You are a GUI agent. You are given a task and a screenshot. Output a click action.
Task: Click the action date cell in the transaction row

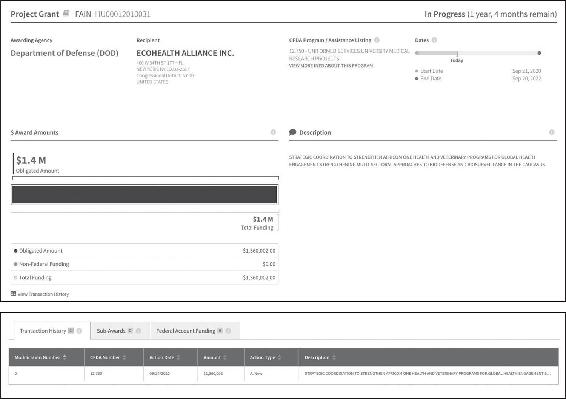(159, 374)
